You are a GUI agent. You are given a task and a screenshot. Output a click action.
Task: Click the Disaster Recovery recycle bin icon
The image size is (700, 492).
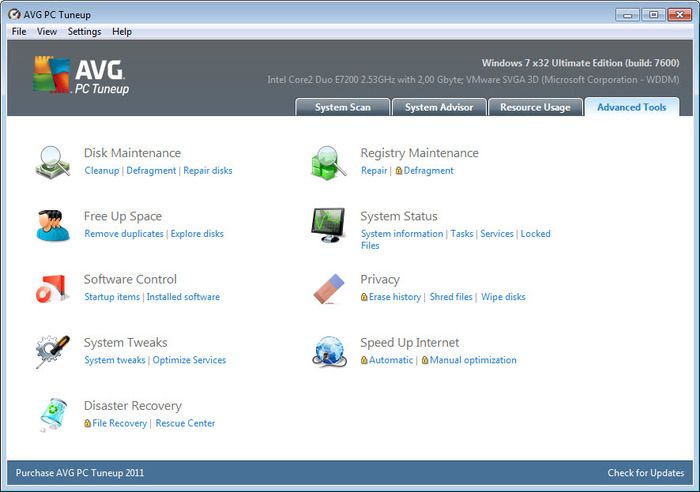point(53,415)
